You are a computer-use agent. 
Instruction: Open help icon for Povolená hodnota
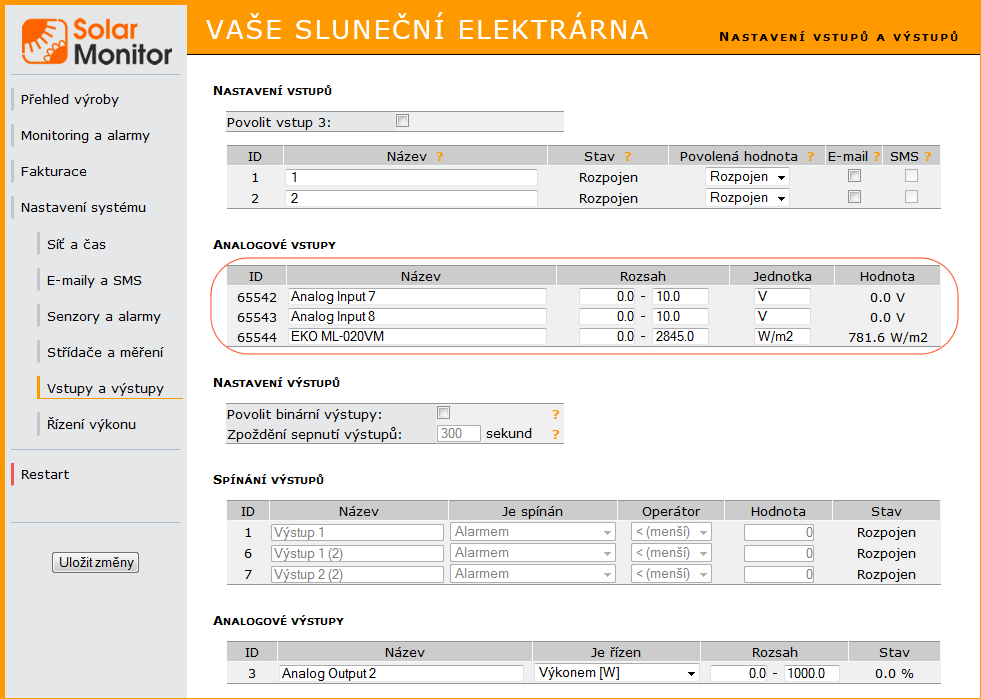811,157
